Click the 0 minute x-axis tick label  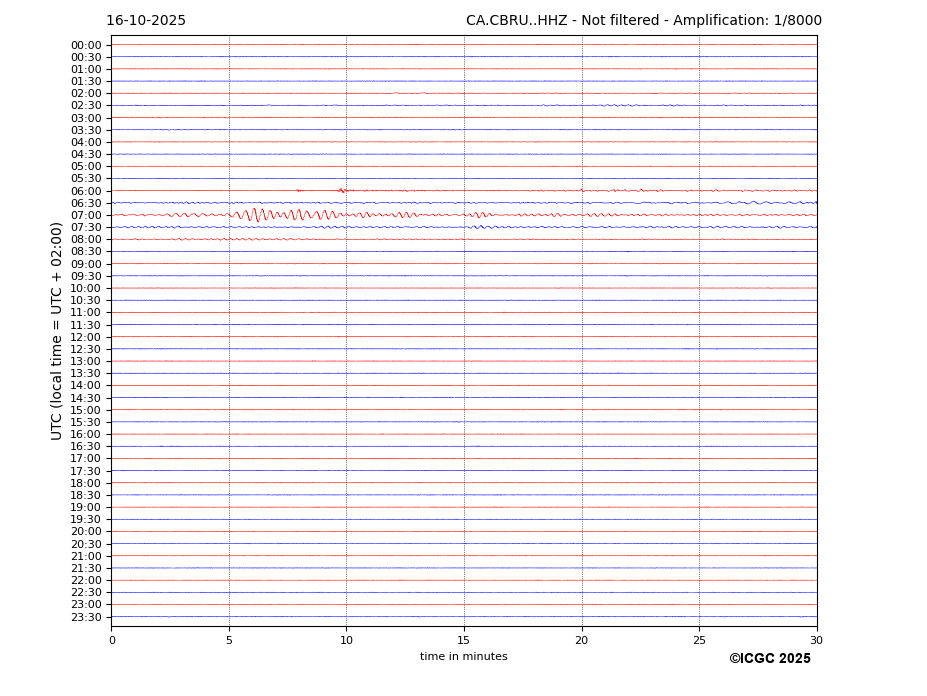pyautogui.click(x=112, y=640)
